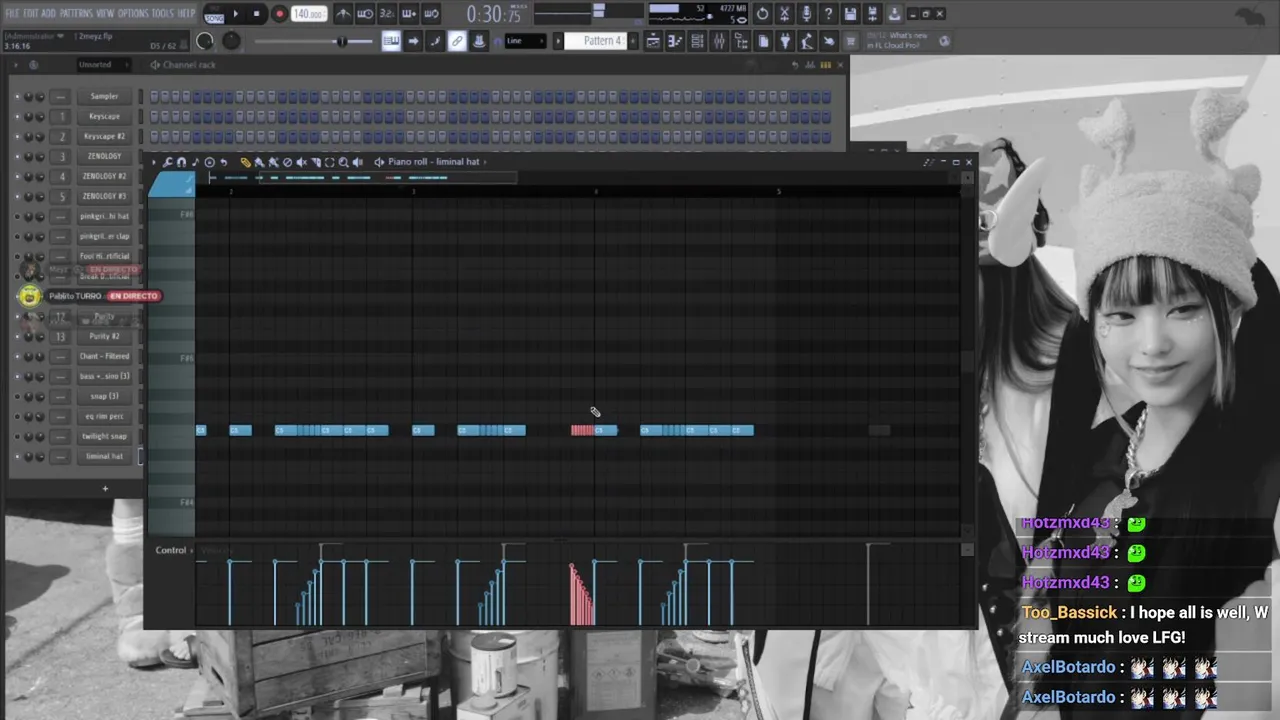Mute the eq rim perc channel LED
Viewport: 1280px width, 720px height.
coord(16,417)
